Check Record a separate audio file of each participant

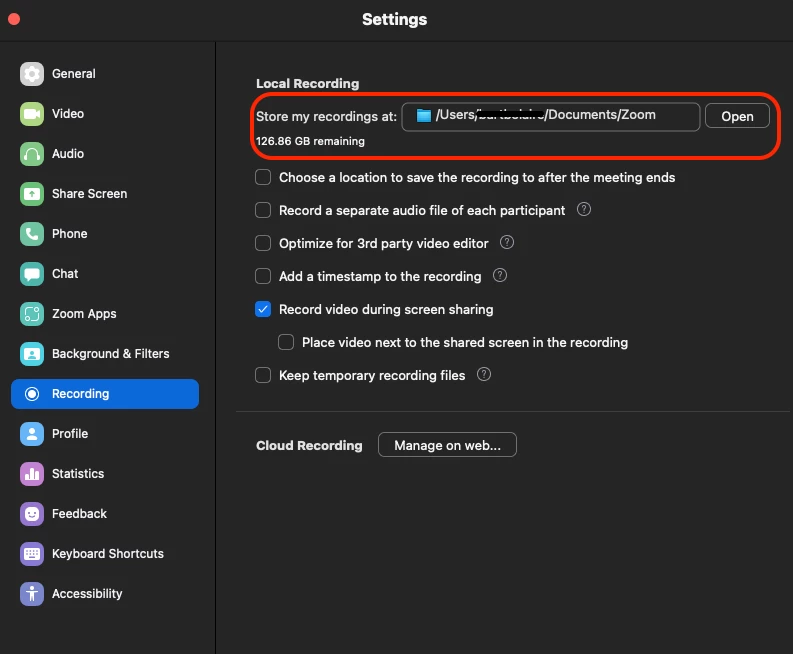pos(263,210)
